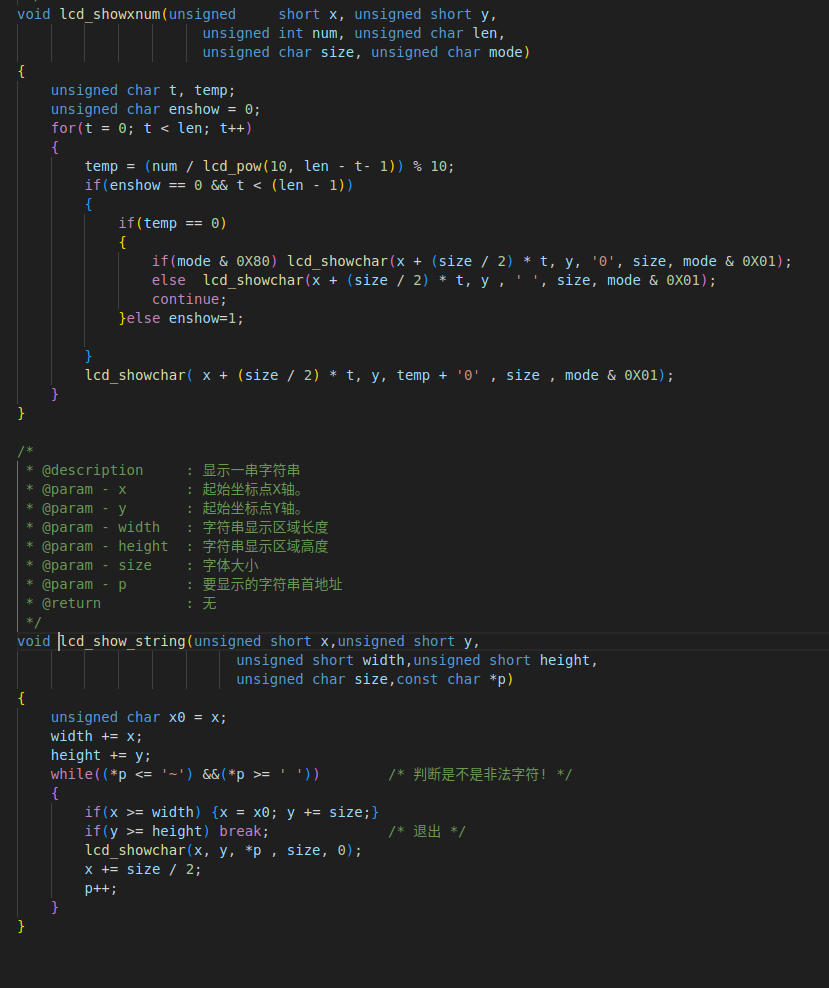This screenshot has height=988, width=829.
Task: Click 'lcd_showchar(x, y, *p , size, 0);' line
Action: click(223, 850)
